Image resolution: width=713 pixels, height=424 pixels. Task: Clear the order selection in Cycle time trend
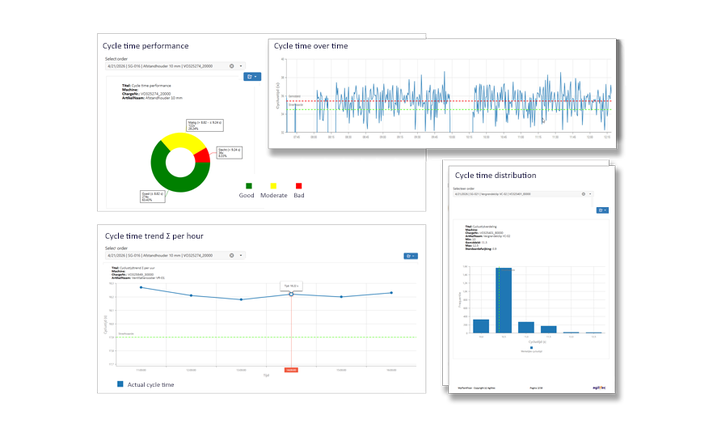pyautogui.click(x=231, y=255)
